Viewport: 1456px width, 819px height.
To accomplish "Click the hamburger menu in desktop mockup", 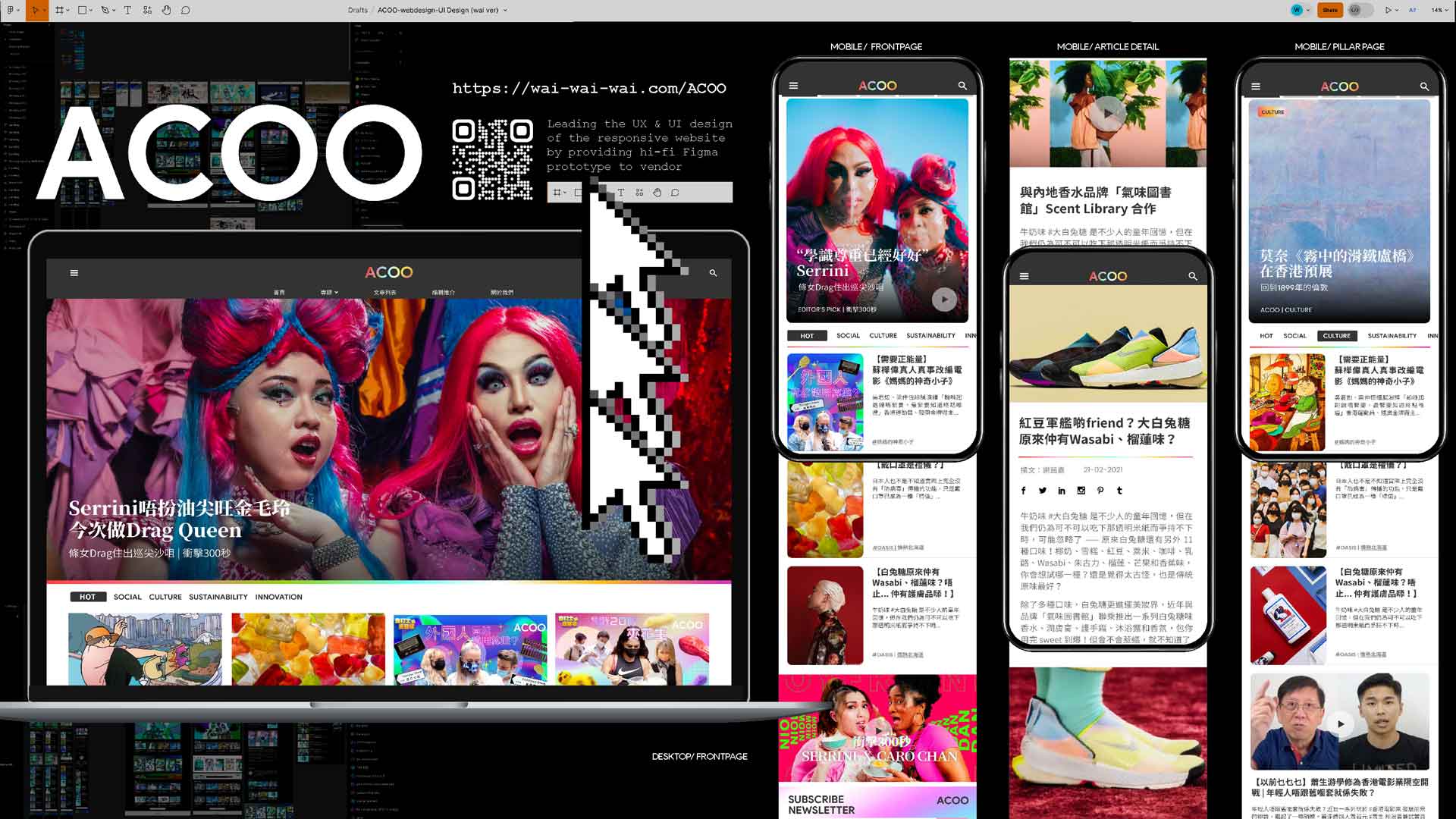I will coord(74,273).
